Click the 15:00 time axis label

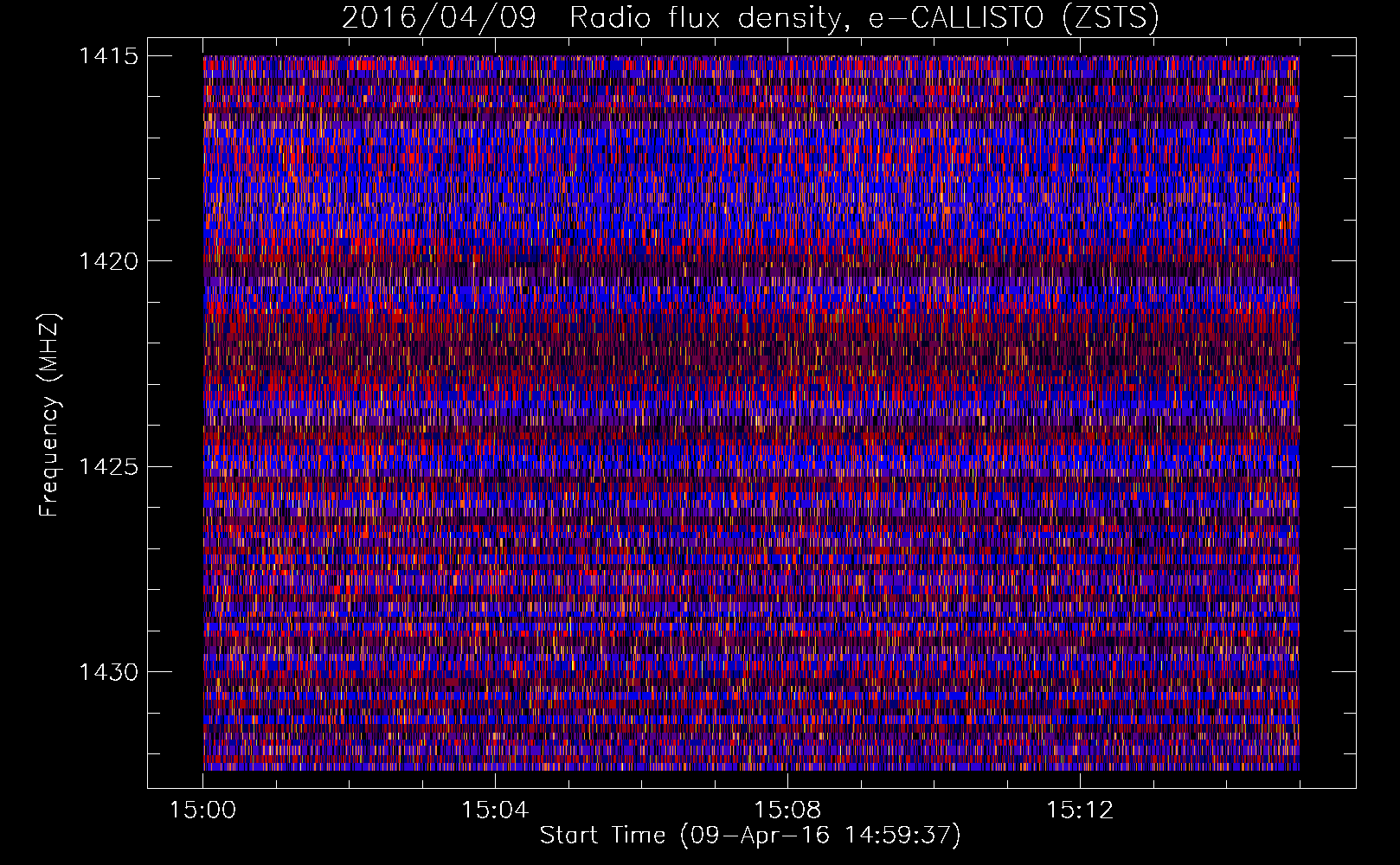pyautogui.click(x=202, y=810)
